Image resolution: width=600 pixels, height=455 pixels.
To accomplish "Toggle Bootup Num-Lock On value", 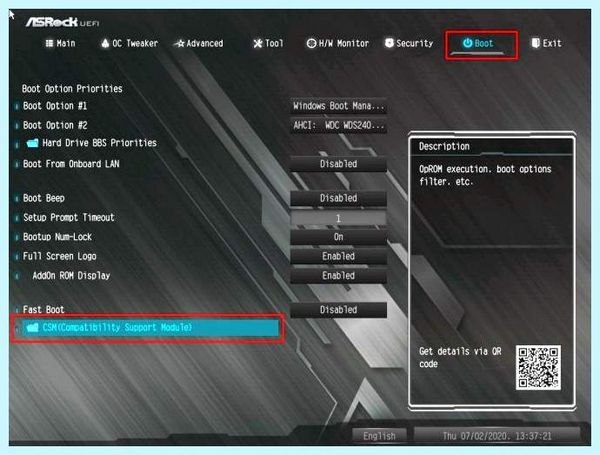I will click(x=338, y=237).
